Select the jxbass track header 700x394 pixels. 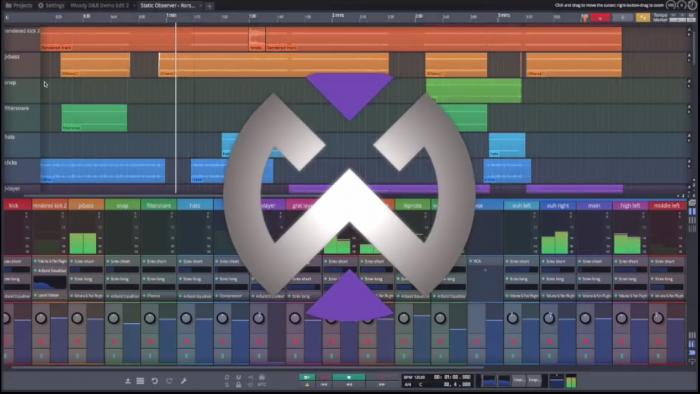(21, 65)
